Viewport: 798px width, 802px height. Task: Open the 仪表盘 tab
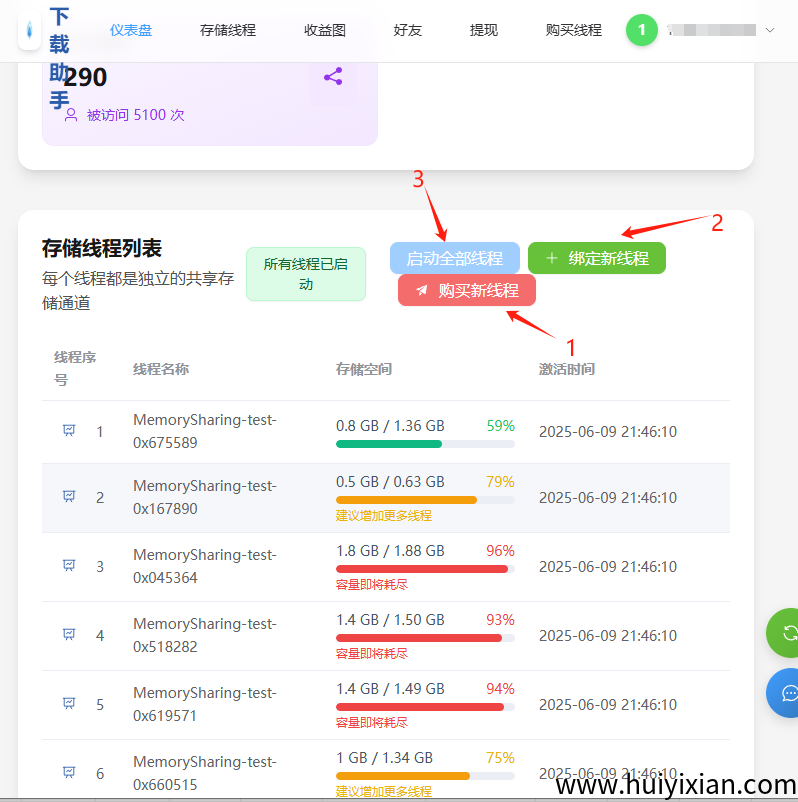131,30
